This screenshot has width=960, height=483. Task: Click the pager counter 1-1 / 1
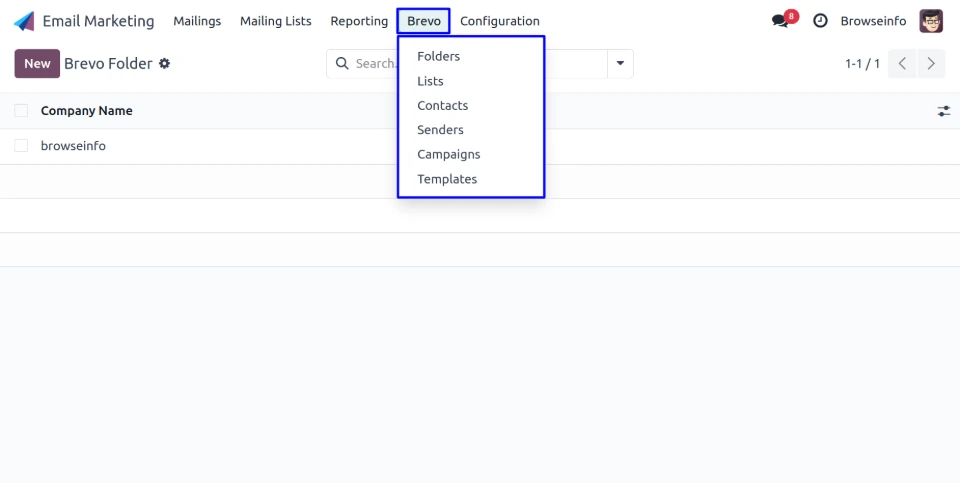tap(862, 64)
